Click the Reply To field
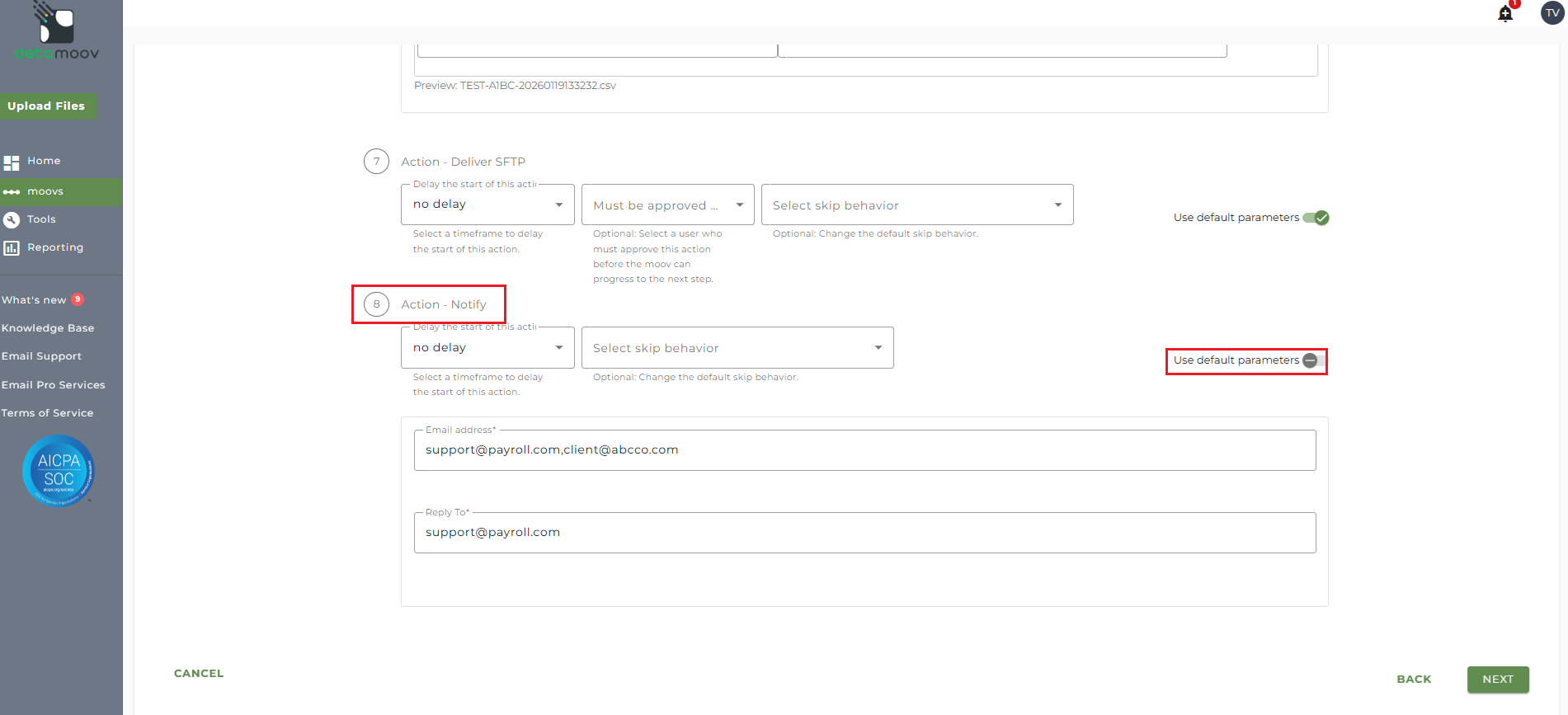1568x715 pixels. (864, 533)
